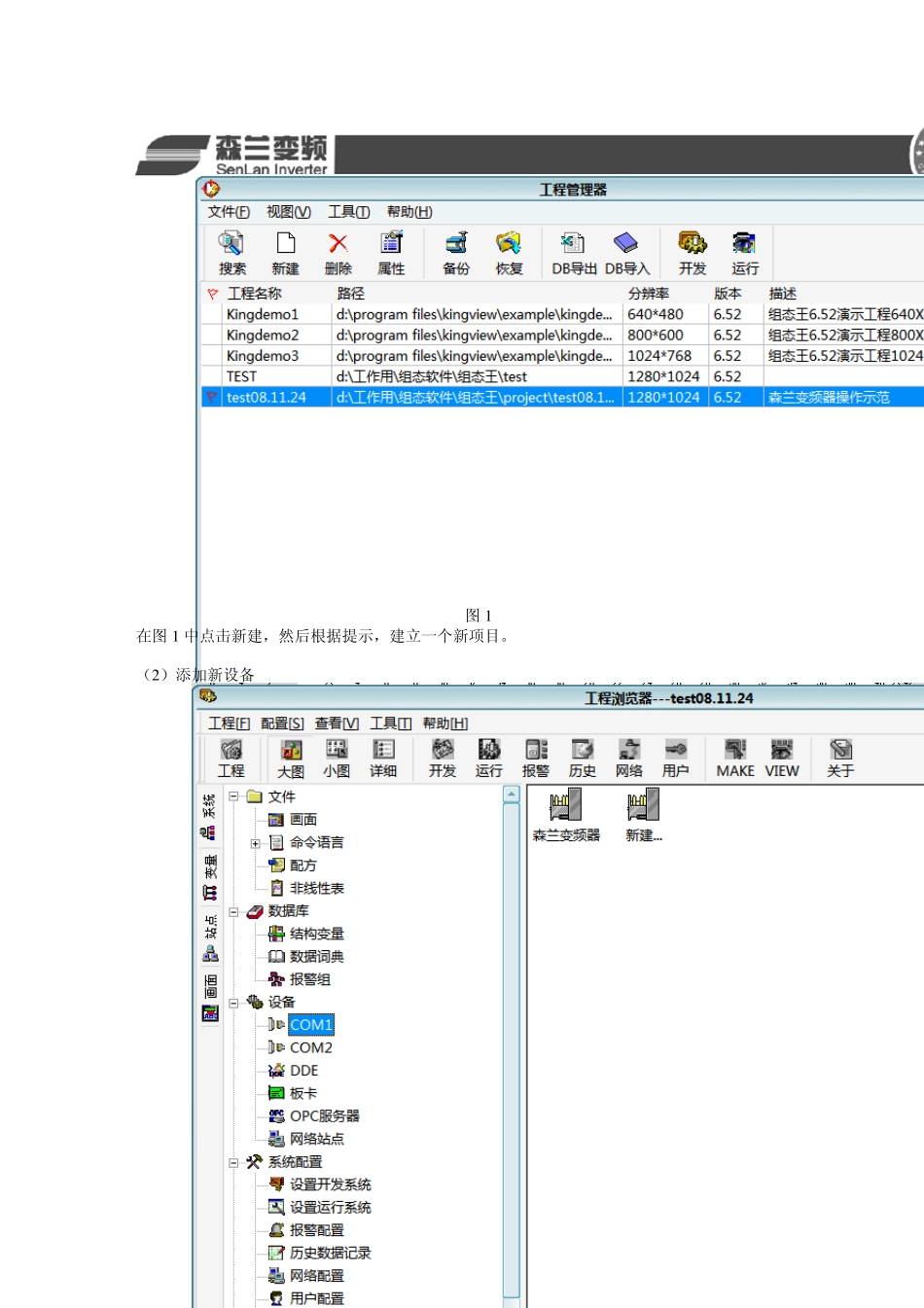Open the 网络 network toolbar icon

click(x=629, y=759)
